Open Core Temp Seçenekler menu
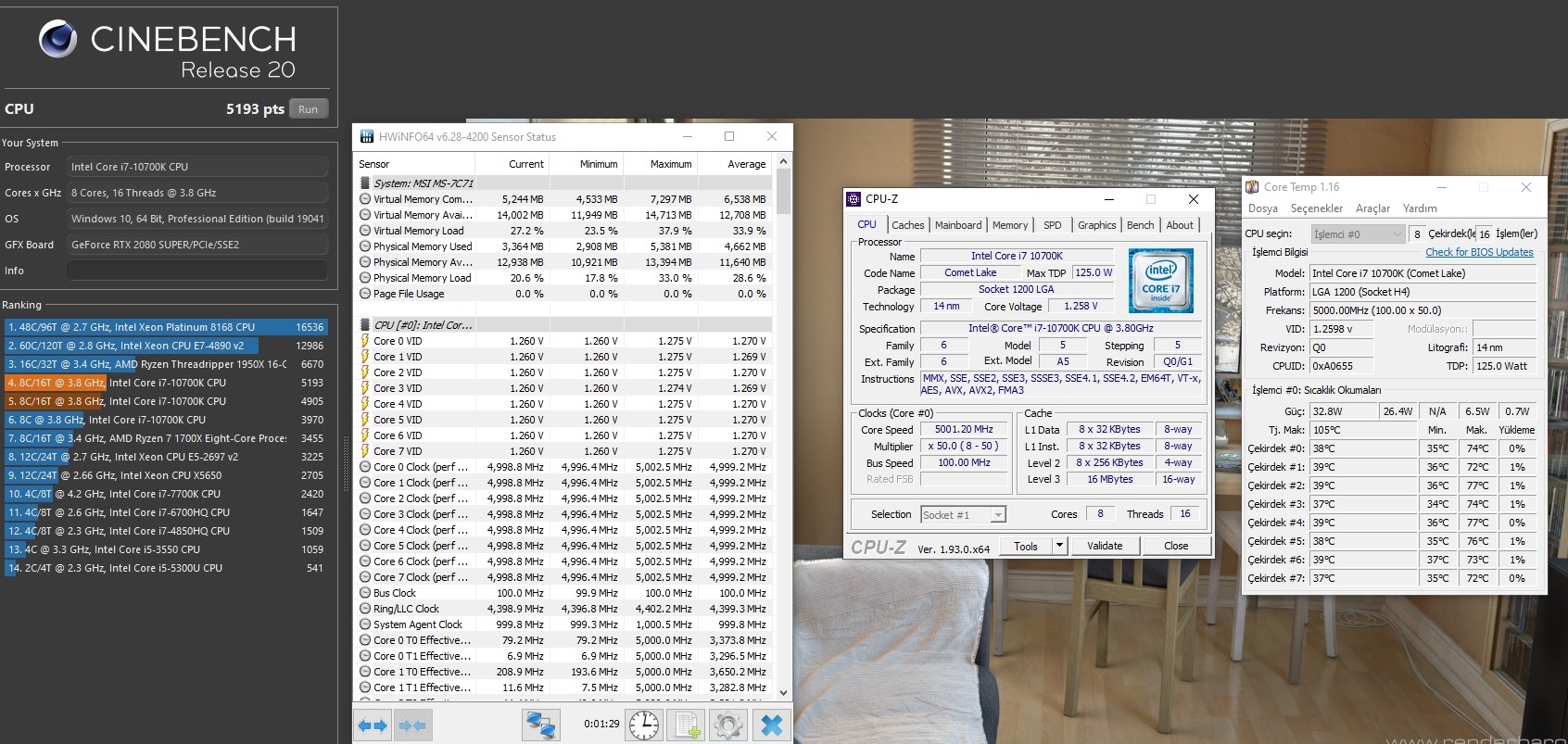 [1317, 208]
